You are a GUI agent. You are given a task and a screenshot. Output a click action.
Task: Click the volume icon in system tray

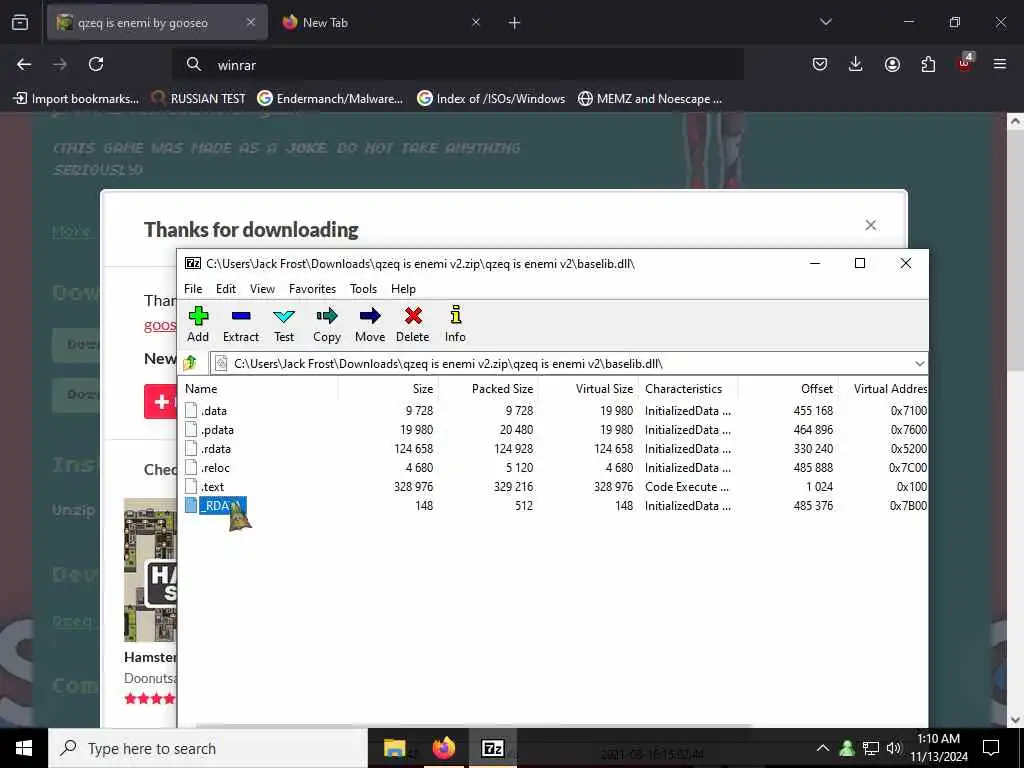(894, 748)
